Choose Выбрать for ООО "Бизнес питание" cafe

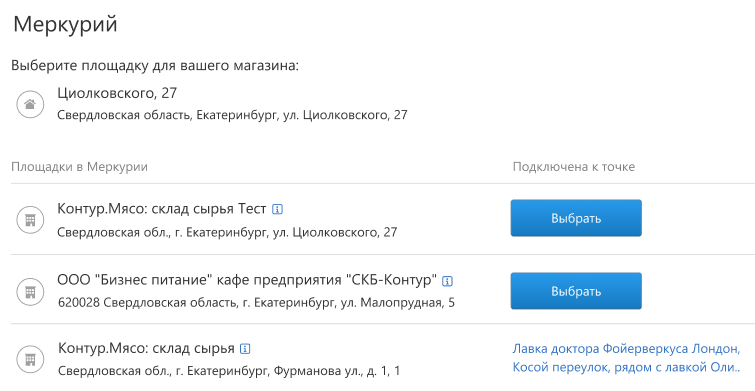[x=576, y=291]
